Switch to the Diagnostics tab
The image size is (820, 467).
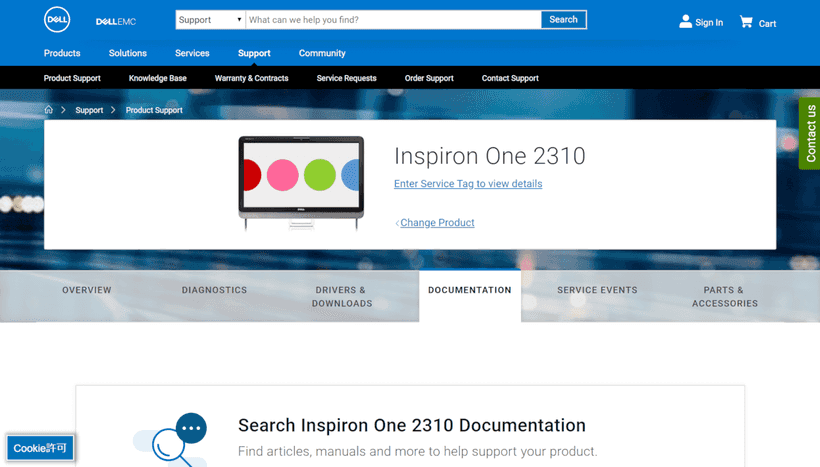pyautogui.click(x=214, y=290)
